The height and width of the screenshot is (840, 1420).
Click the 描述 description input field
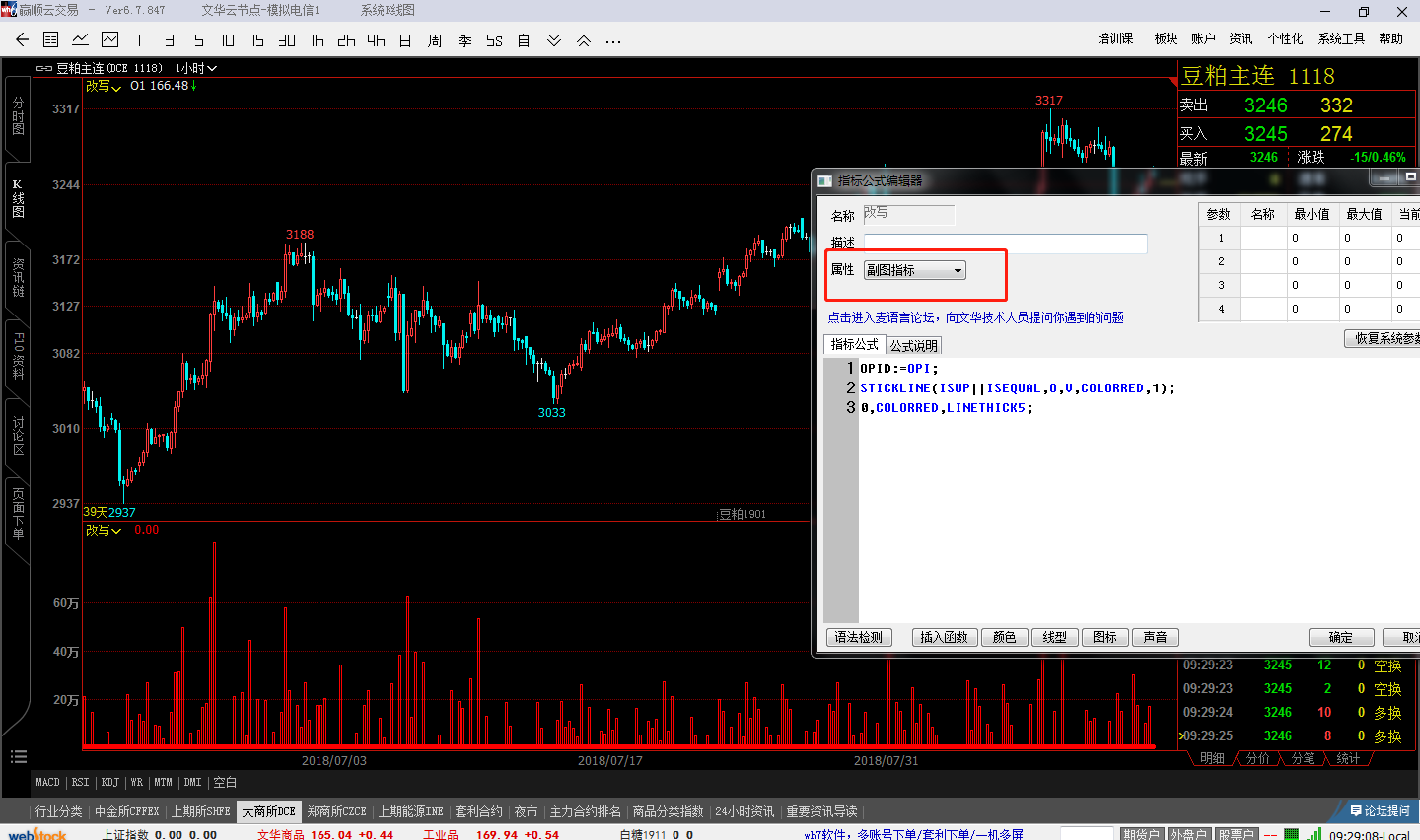point(1005,244)
